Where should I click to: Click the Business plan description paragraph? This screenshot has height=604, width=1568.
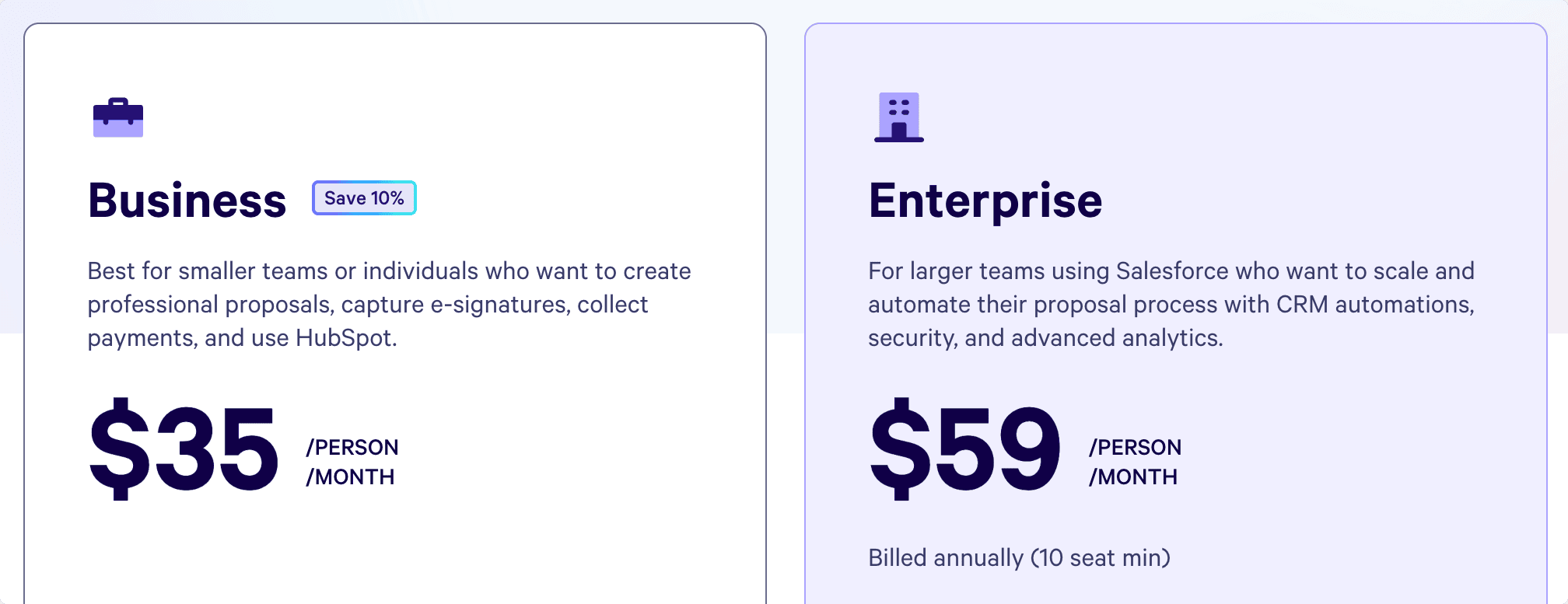click(x=389, y=304)
